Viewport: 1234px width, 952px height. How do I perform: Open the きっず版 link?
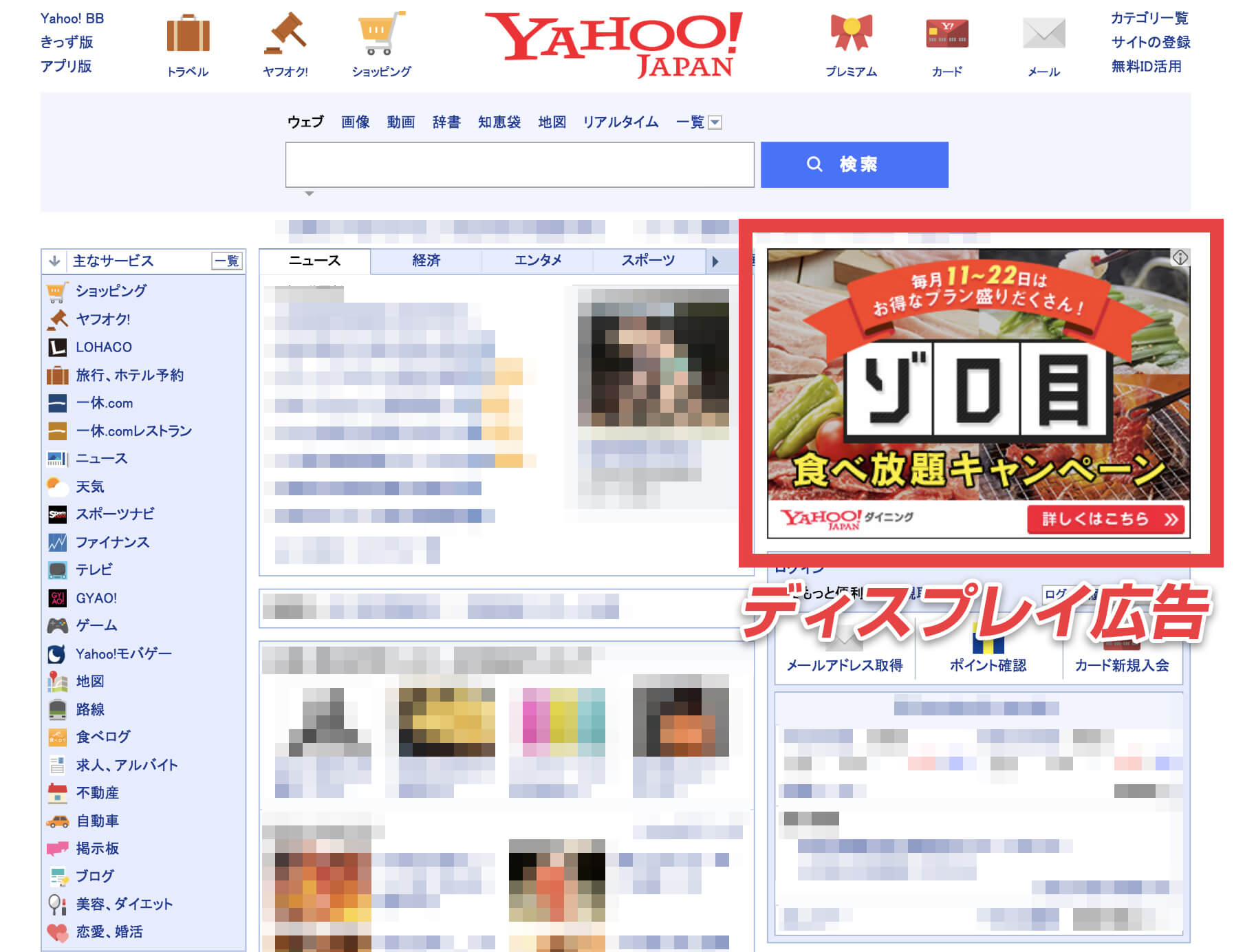[67, 42]
